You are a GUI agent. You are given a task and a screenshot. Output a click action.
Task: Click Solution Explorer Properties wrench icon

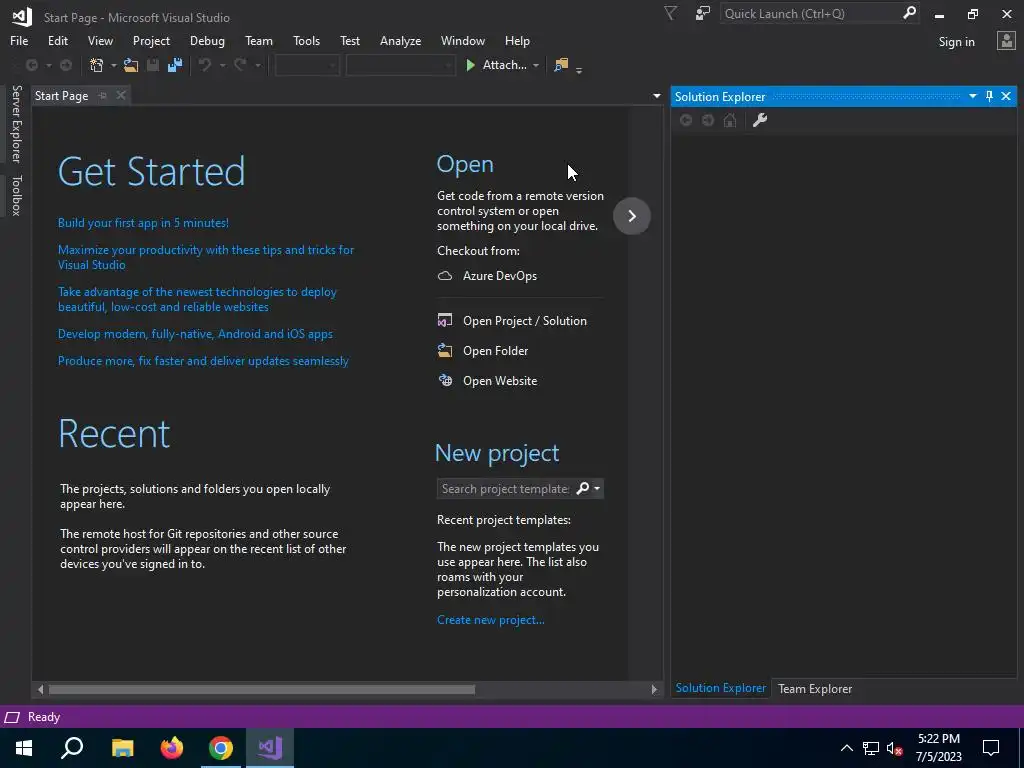coord(760,121)
